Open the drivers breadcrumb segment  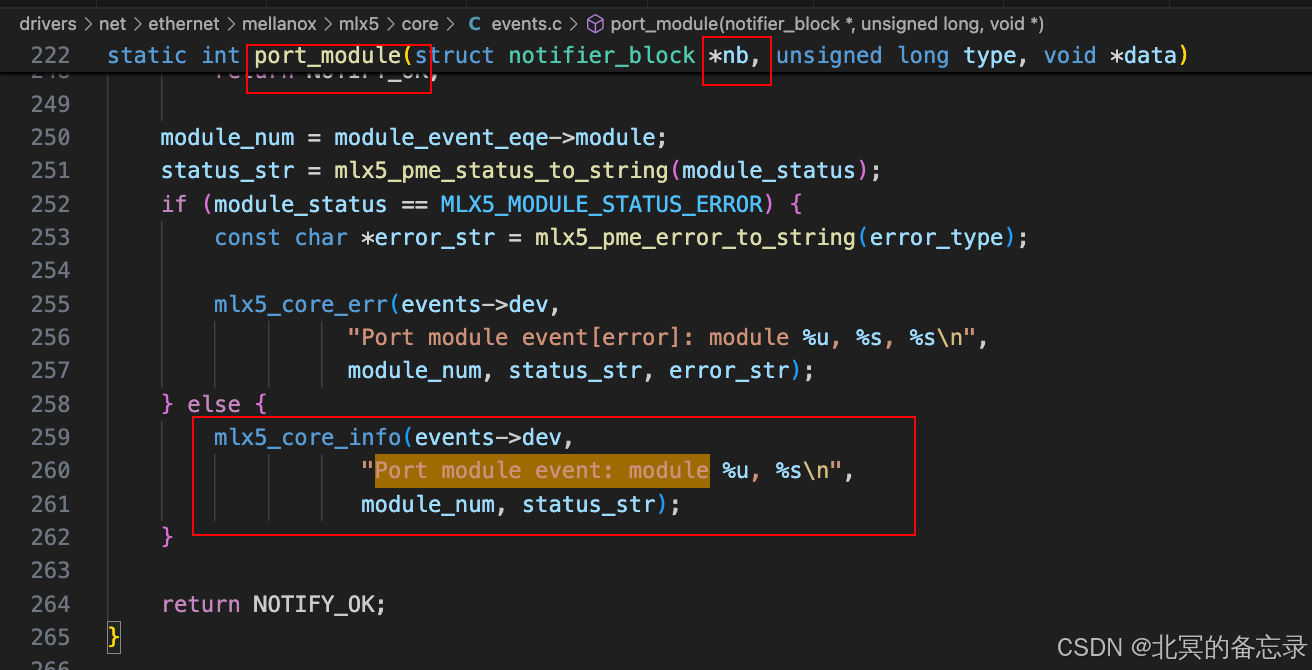pyautogui.click(x=47, y=23)
